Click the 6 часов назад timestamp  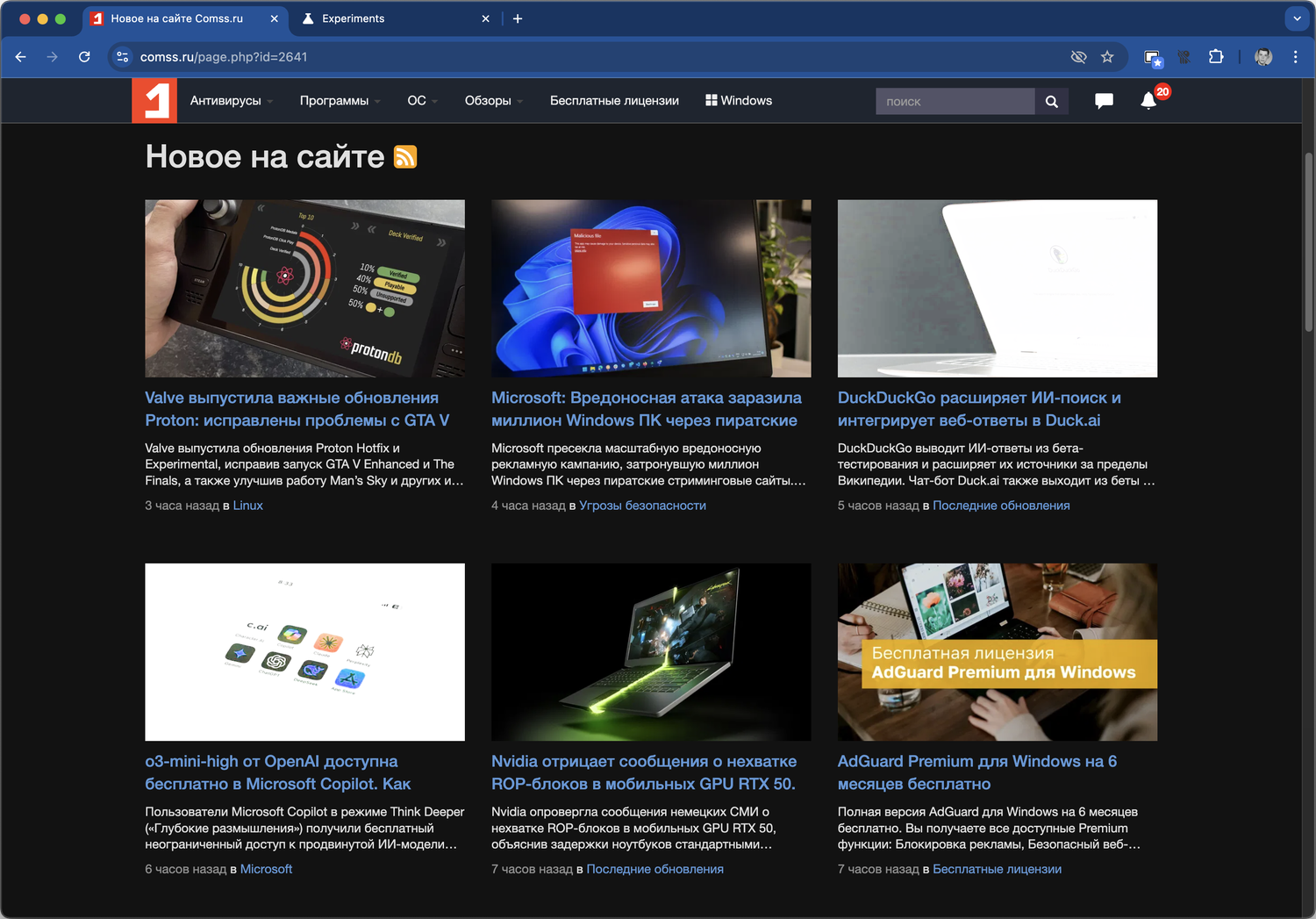point(186,869)
